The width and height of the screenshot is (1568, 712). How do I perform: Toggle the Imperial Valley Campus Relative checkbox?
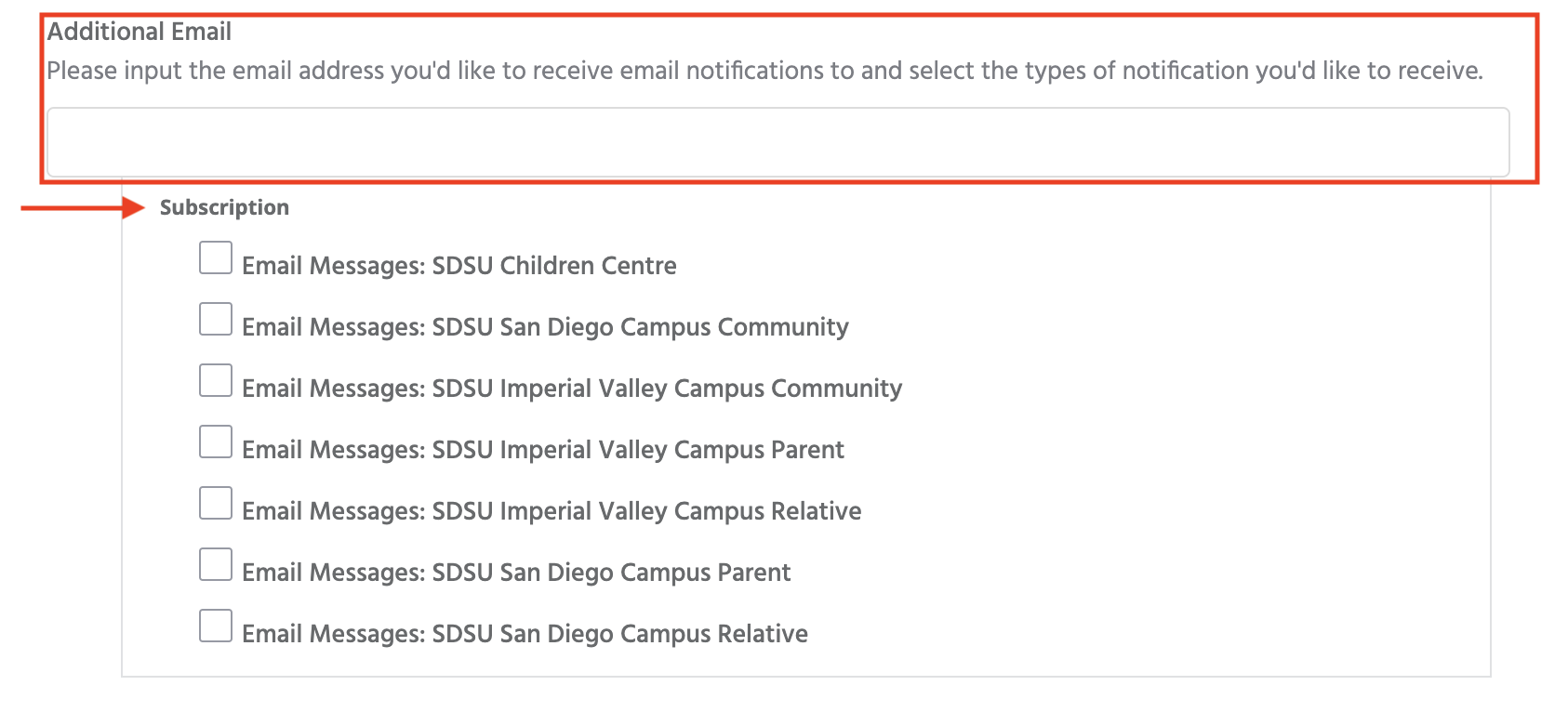pos(216,504)
